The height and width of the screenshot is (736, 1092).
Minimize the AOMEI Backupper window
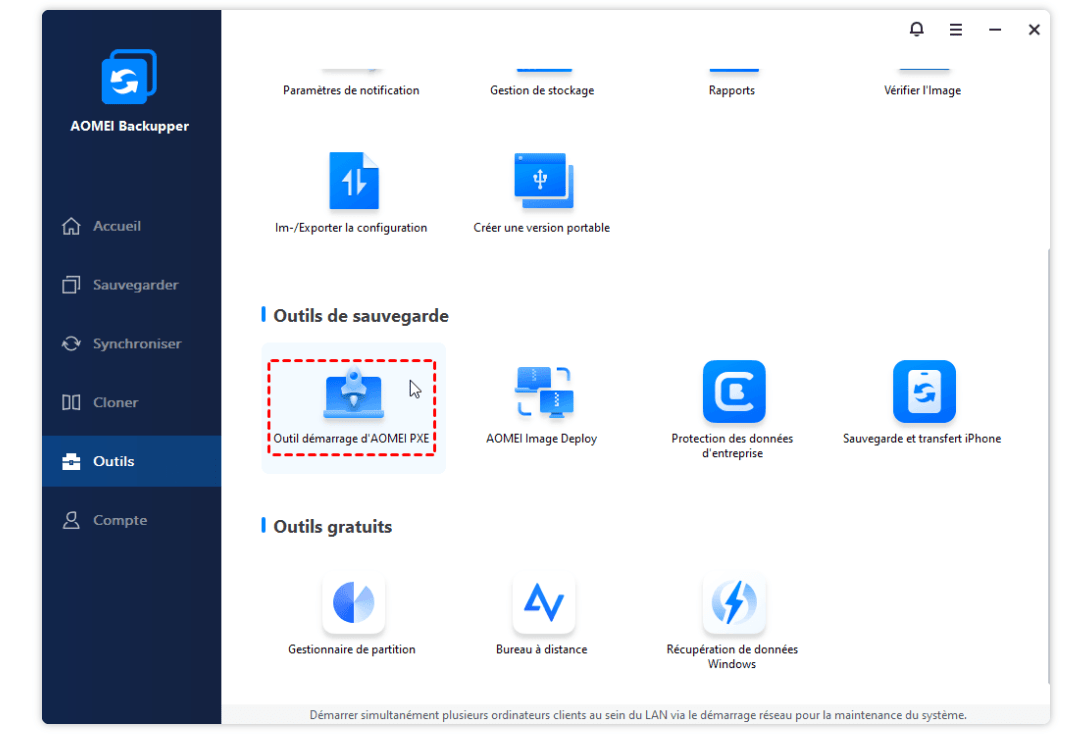click(994, 29)
